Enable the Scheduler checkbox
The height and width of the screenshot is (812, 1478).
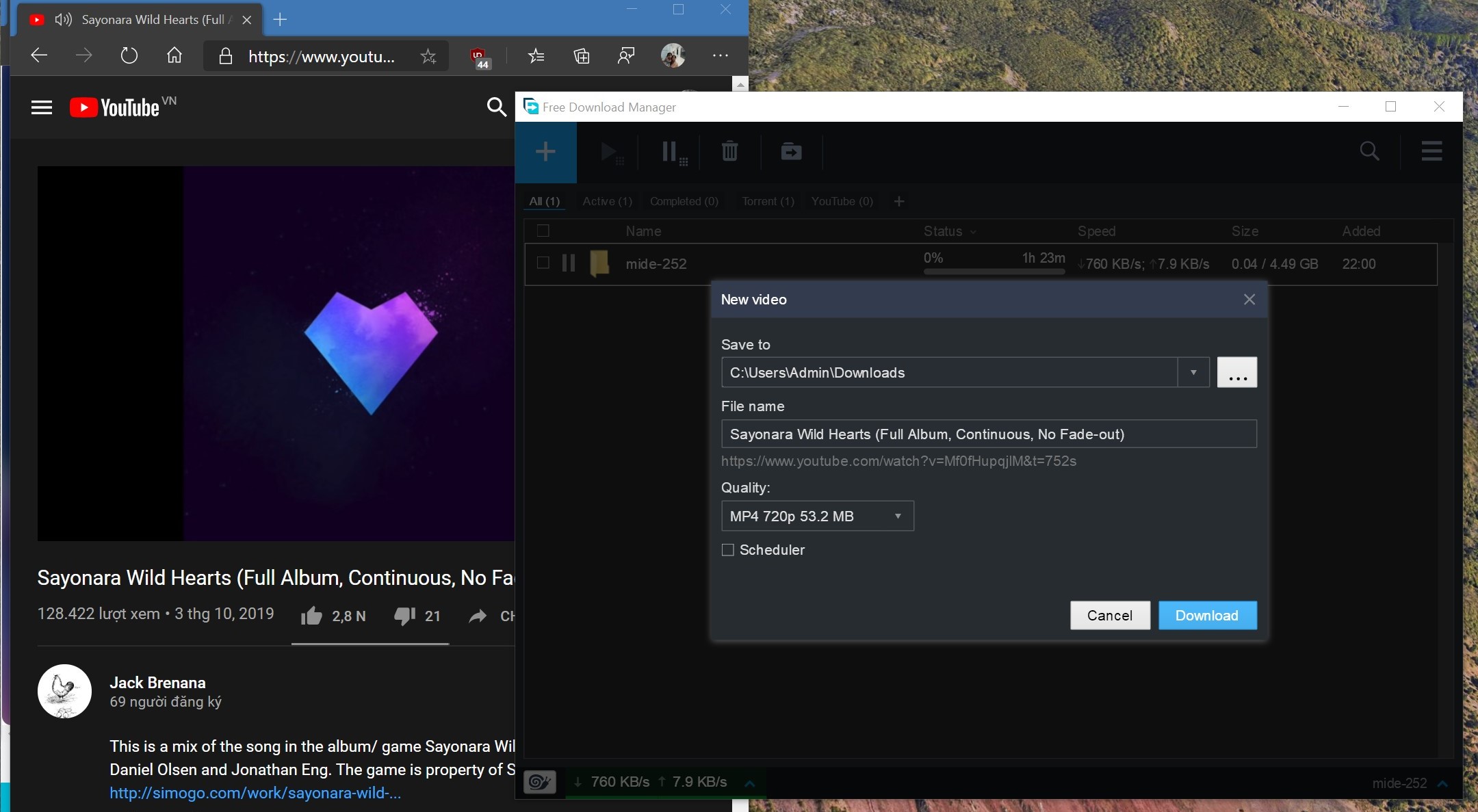click(x=728, y=550)
